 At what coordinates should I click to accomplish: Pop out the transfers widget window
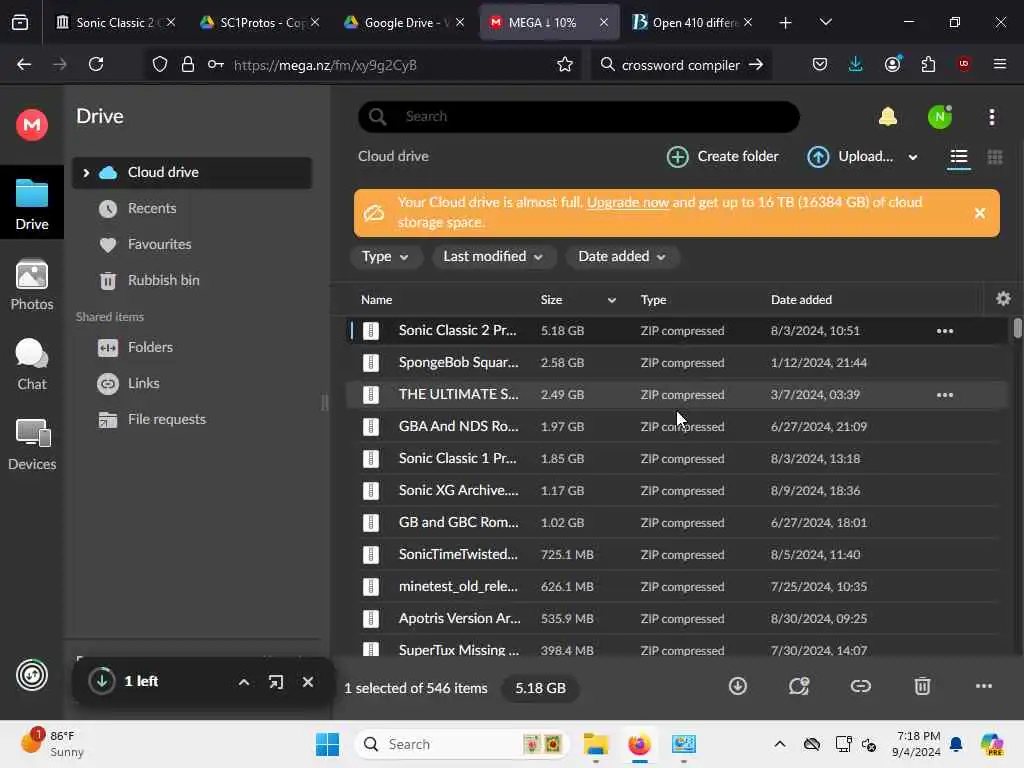click(276, 682)
